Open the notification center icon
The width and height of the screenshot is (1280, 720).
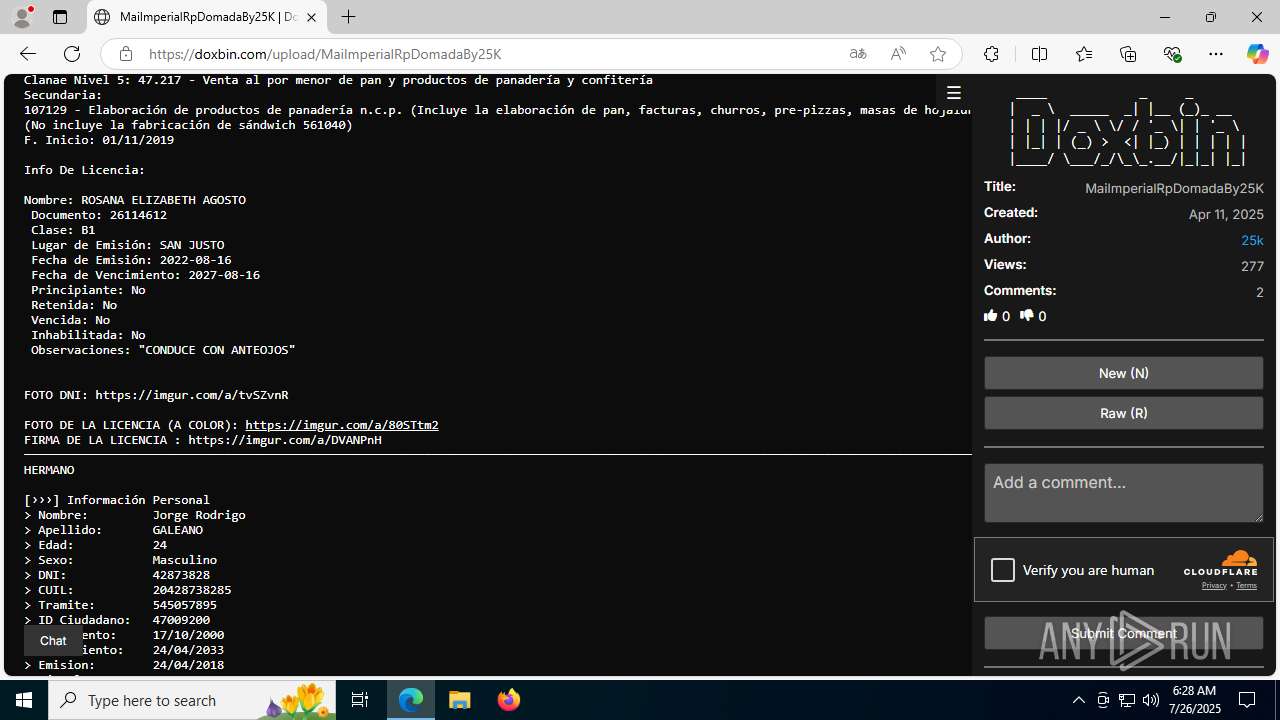point(1248,700)
